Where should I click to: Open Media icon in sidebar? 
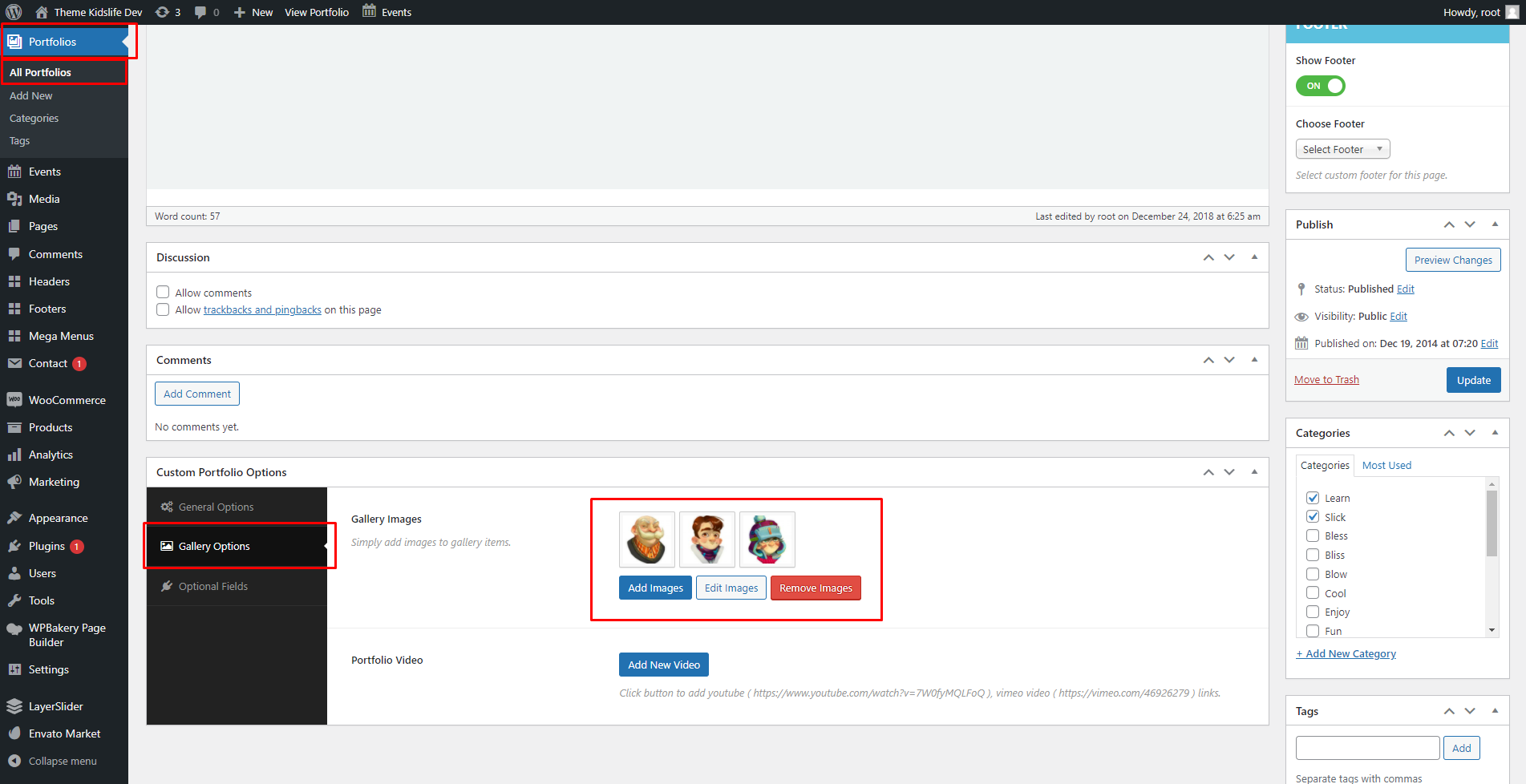(x=14, y=199)
